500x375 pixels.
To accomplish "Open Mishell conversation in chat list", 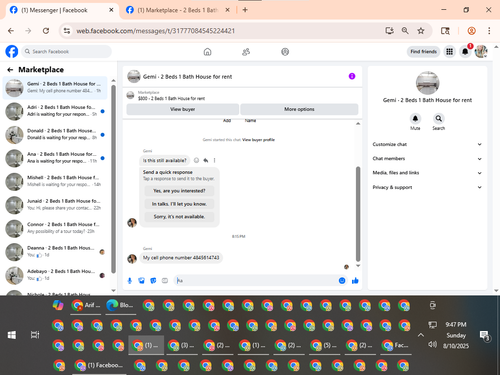I will point(55,181).
